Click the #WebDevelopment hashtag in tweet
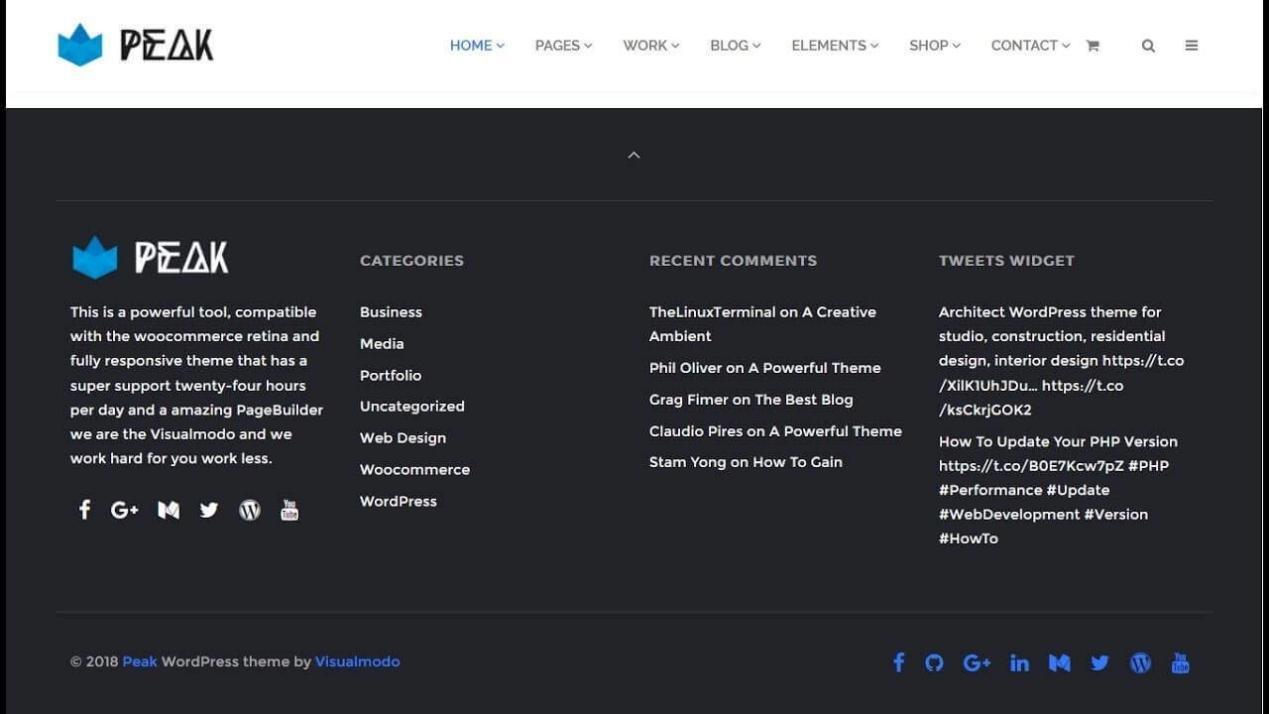 (x=1009, y=515)
